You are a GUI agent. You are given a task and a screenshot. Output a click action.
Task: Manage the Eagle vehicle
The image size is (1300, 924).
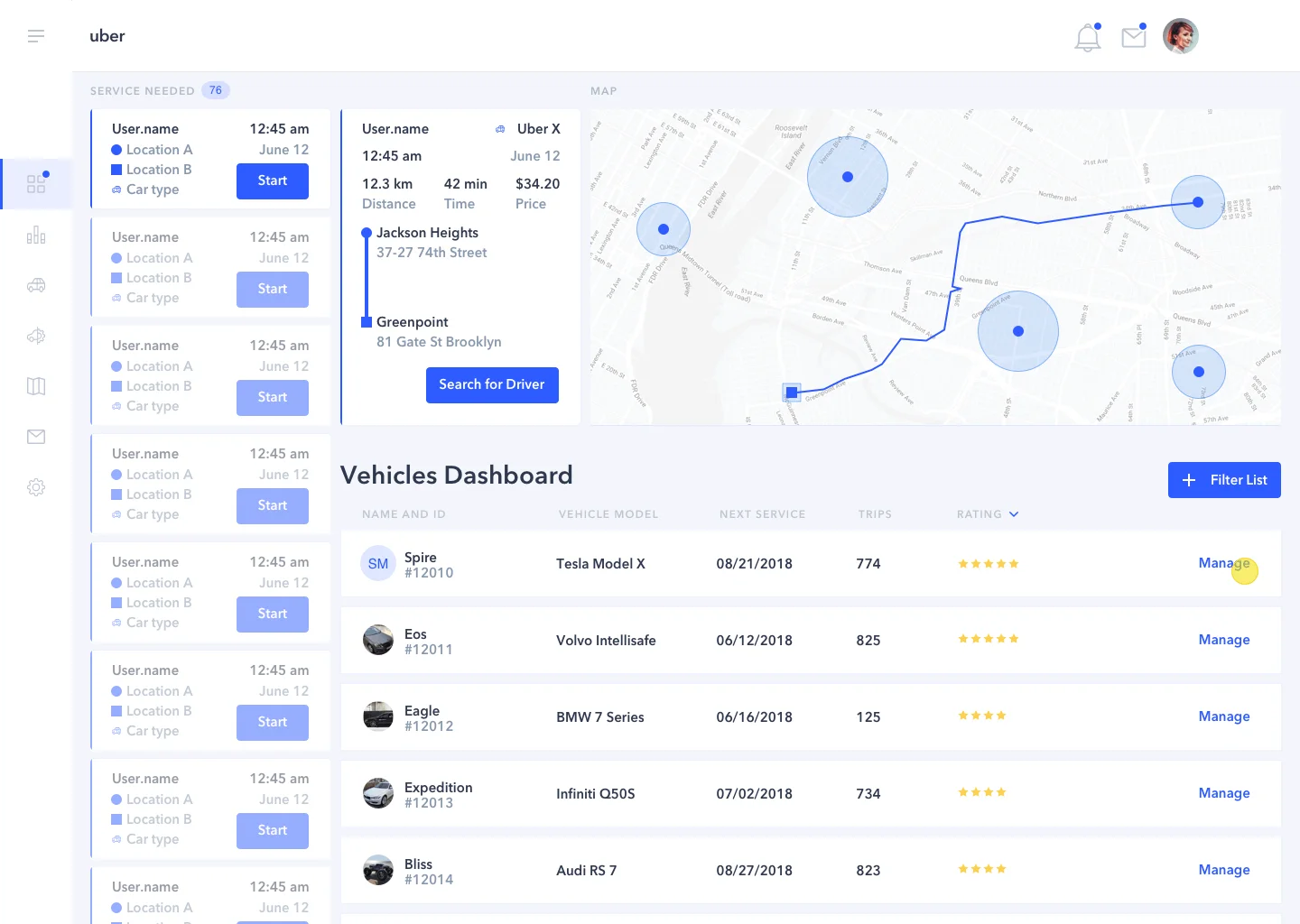[x=1224, y=716]
